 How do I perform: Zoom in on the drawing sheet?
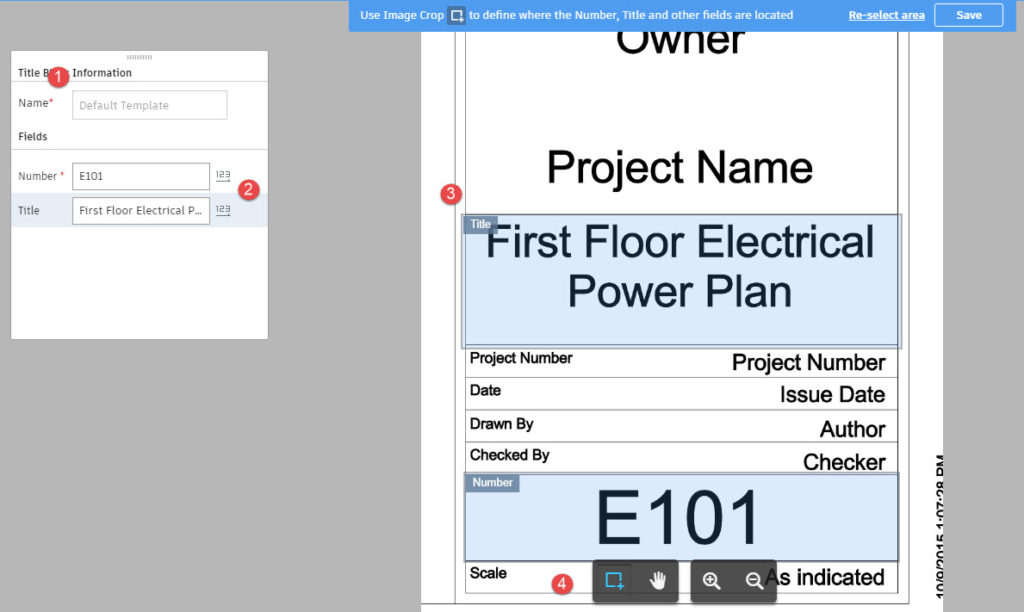pos(712,581)
